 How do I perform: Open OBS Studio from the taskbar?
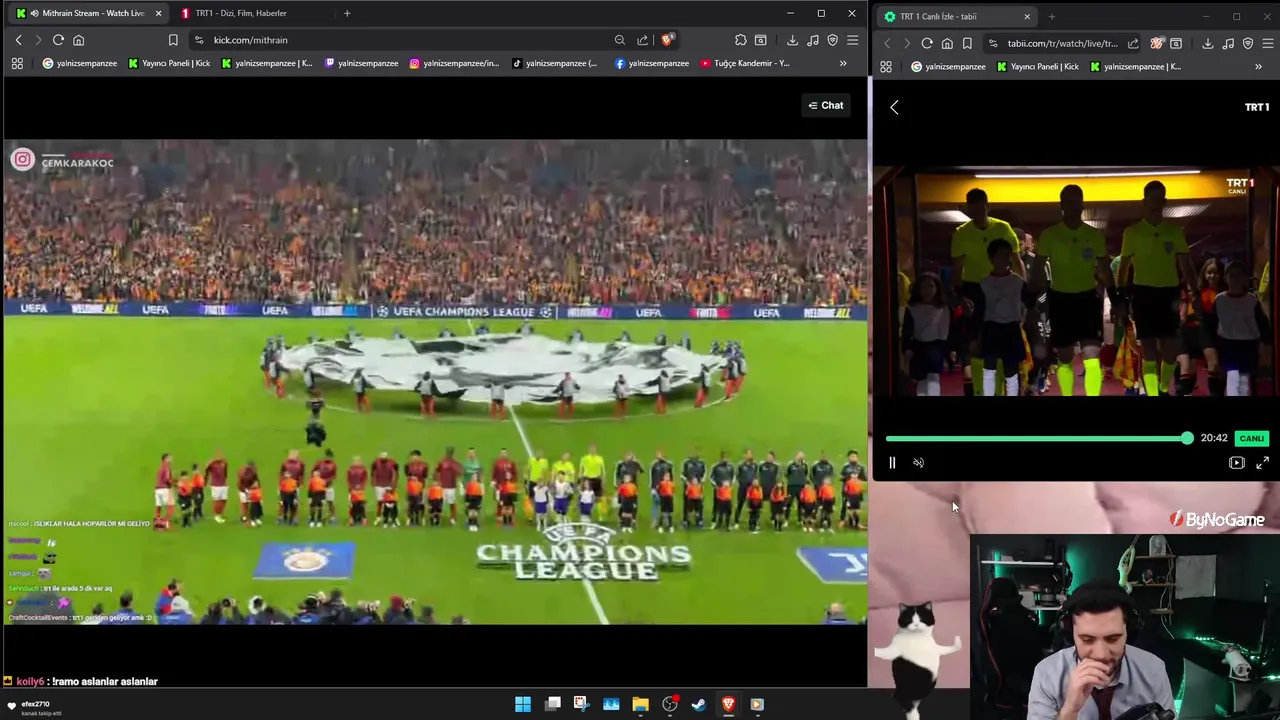669,704
